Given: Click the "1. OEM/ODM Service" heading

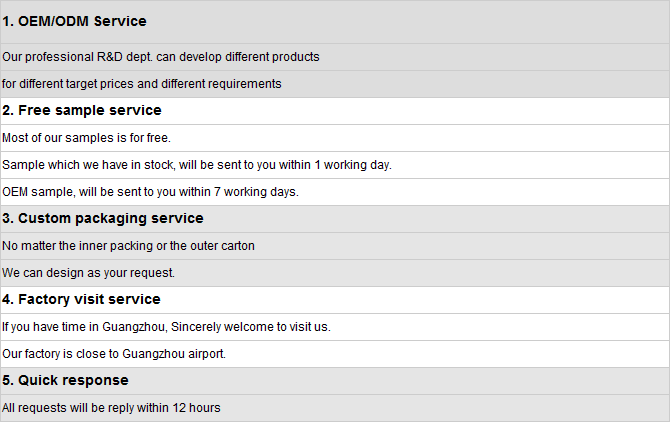Looking at the screenshot, I should click(74, 21).
